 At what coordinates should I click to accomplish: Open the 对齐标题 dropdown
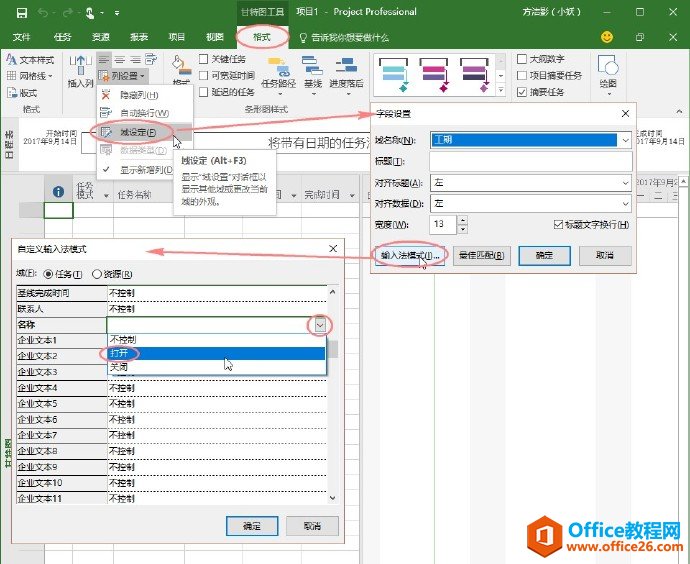click(625, 183)
